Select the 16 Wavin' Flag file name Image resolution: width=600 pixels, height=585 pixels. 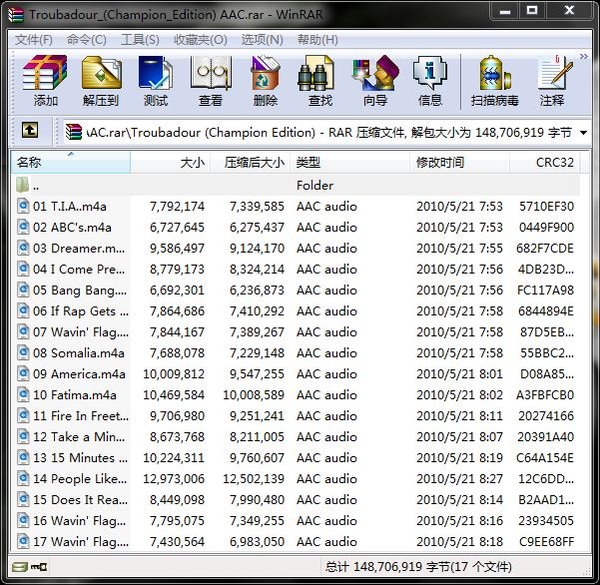pyautogui.click(x=79, y=520)
